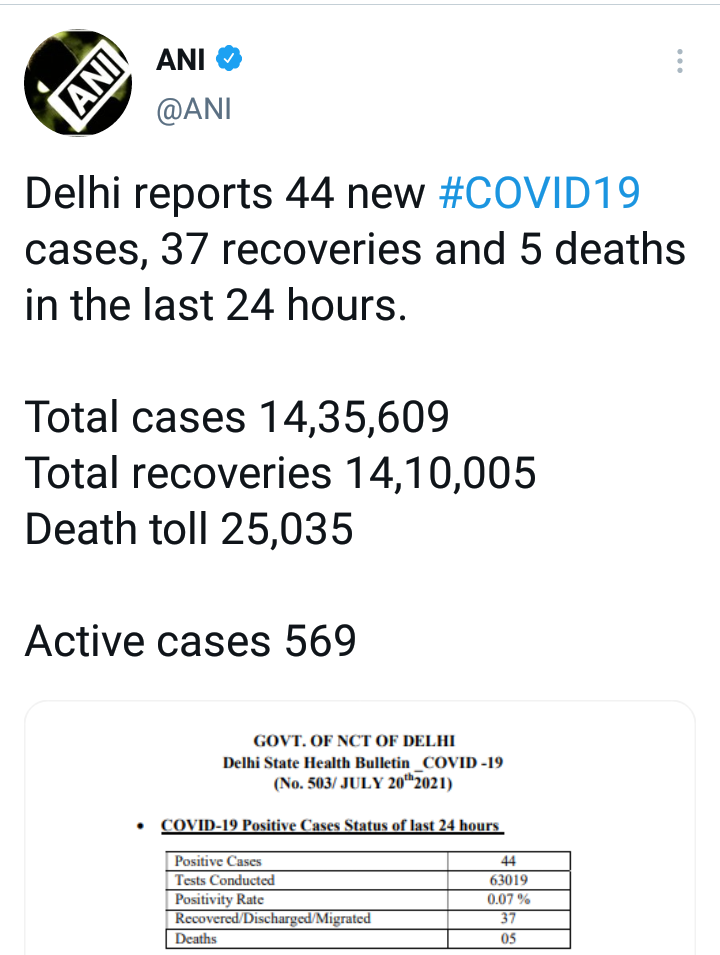This screenshot has height=955, width=720.
Task: Click the ANI display name
Action: tap(180, 61)
